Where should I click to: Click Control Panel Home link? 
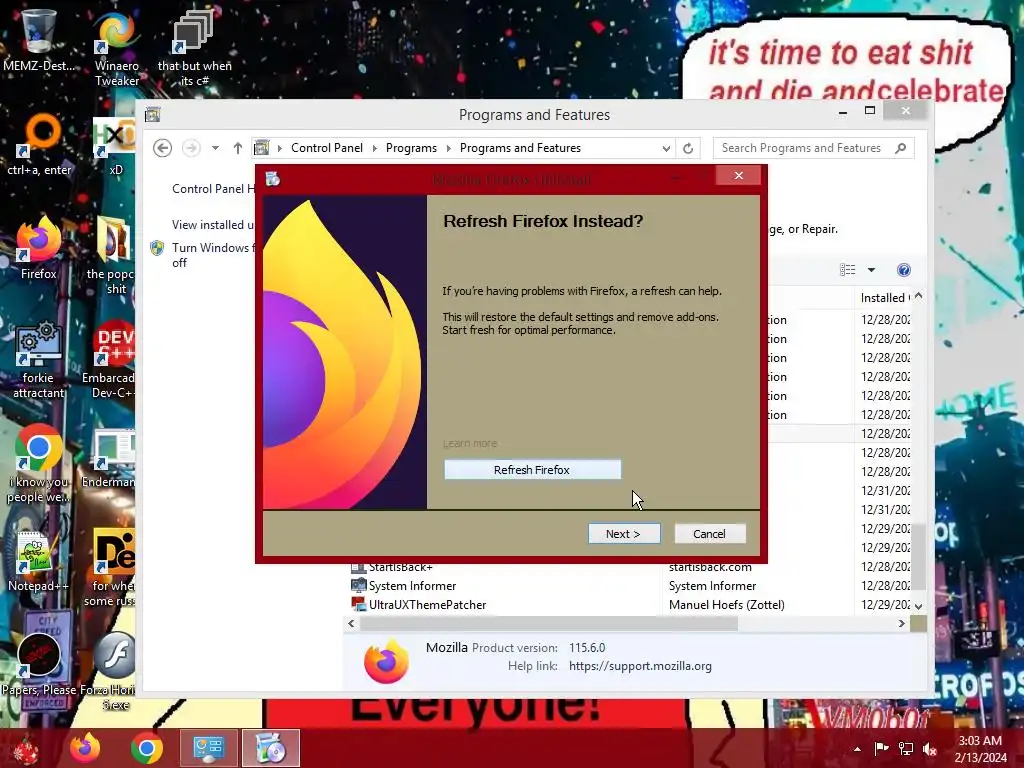coord(213,189)
